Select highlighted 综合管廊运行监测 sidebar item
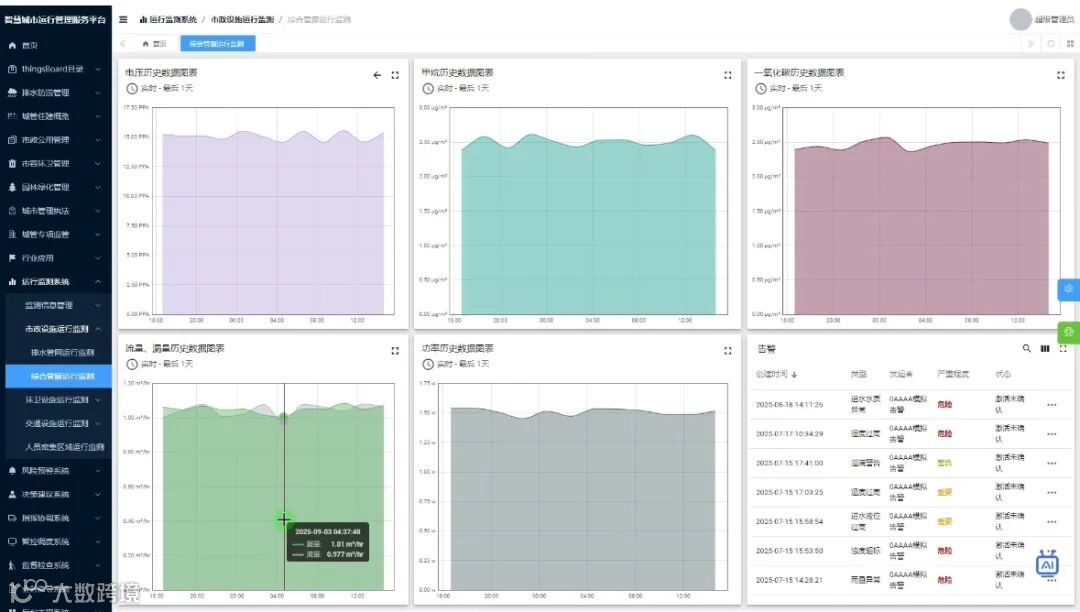This screenshot has height=612, width=1080. pyautogui.click(x=59, y=376)
